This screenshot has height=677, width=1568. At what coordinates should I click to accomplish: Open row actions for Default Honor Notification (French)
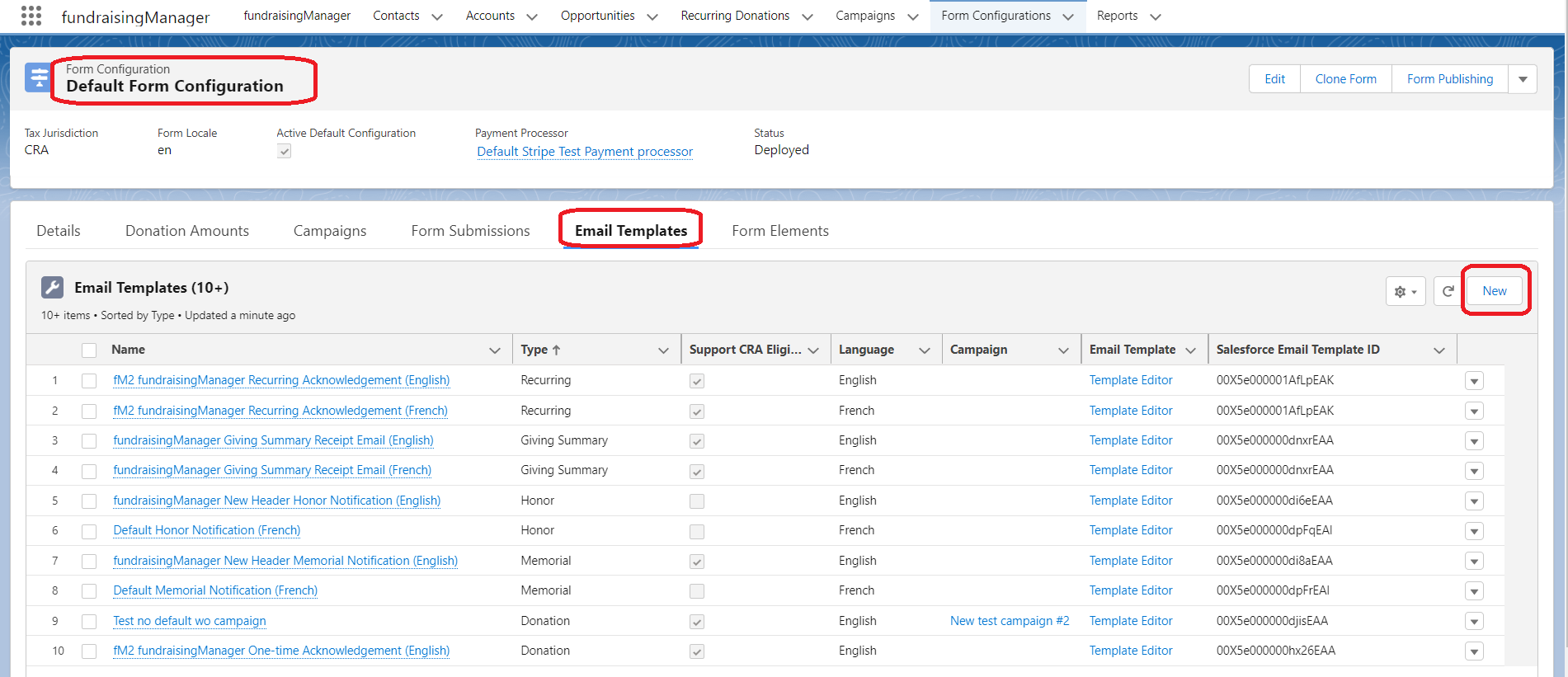tap(1474, 531)
